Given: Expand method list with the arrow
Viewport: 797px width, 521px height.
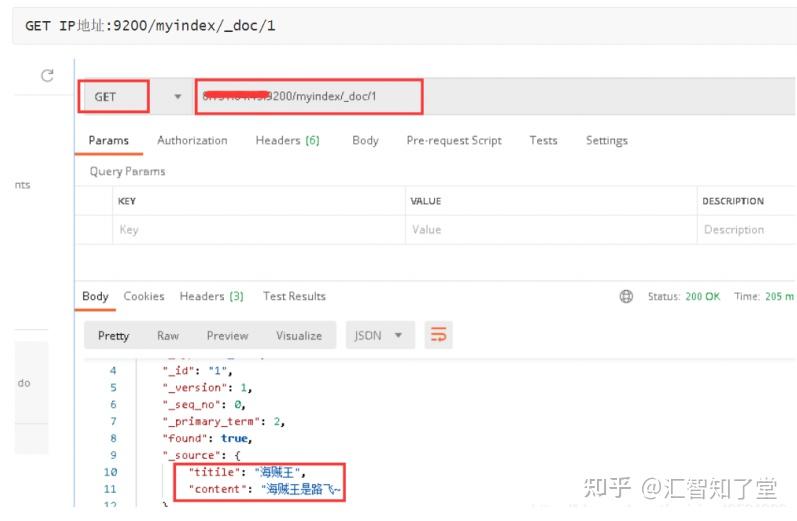Looking at the screenshot, I should pos(177,97).
